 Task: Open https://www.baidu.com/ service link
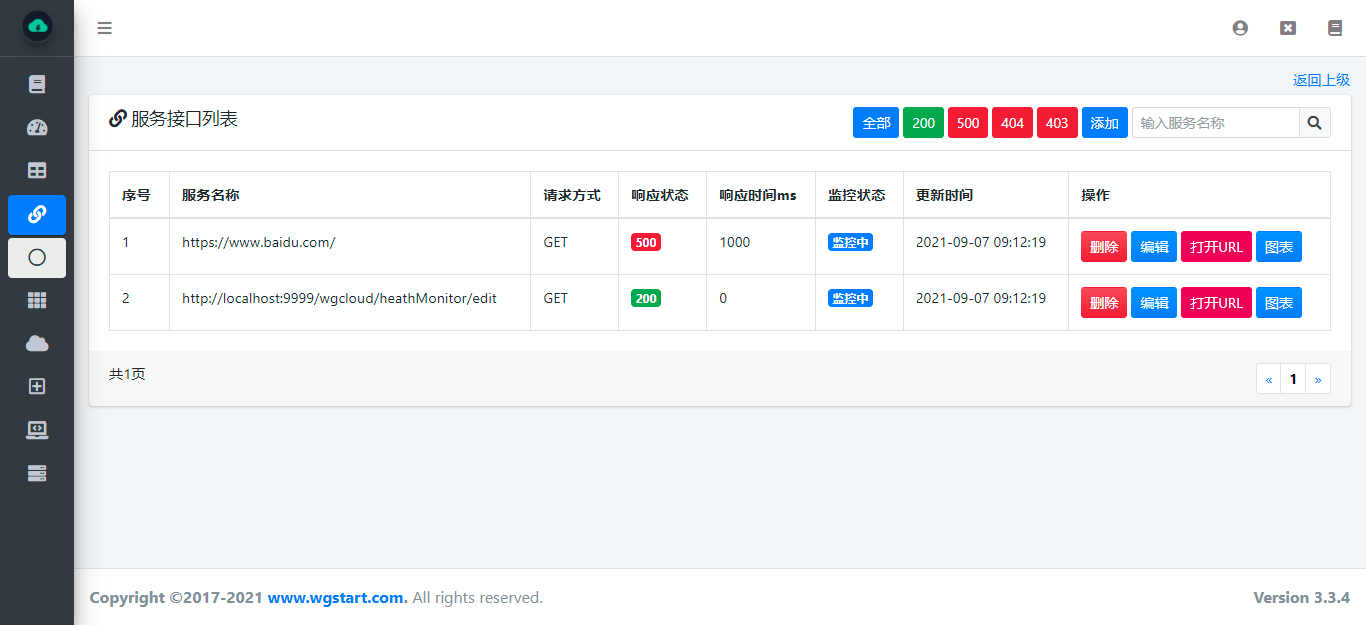[258, 242]
